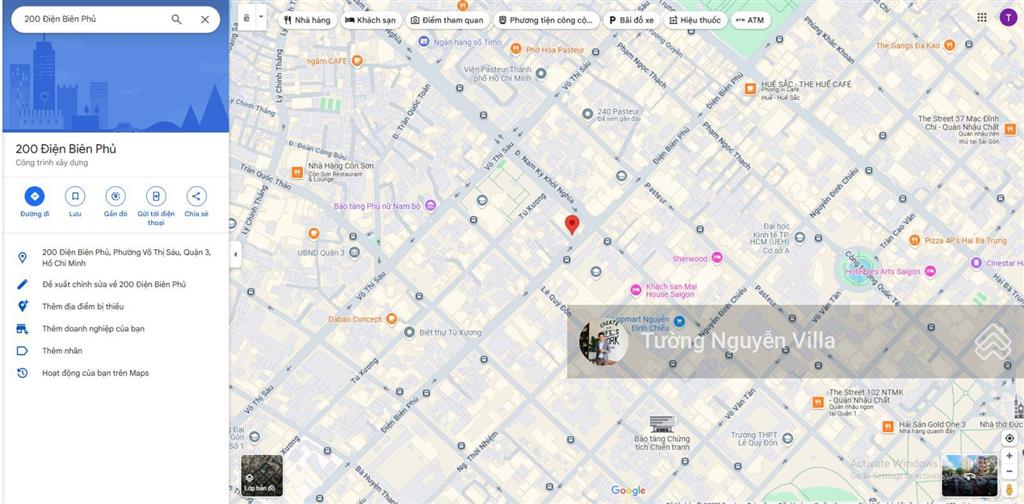Click Viện Pasteur marker
The height and width of the screenshot is (504, 1024).
[x=541, y=73]
